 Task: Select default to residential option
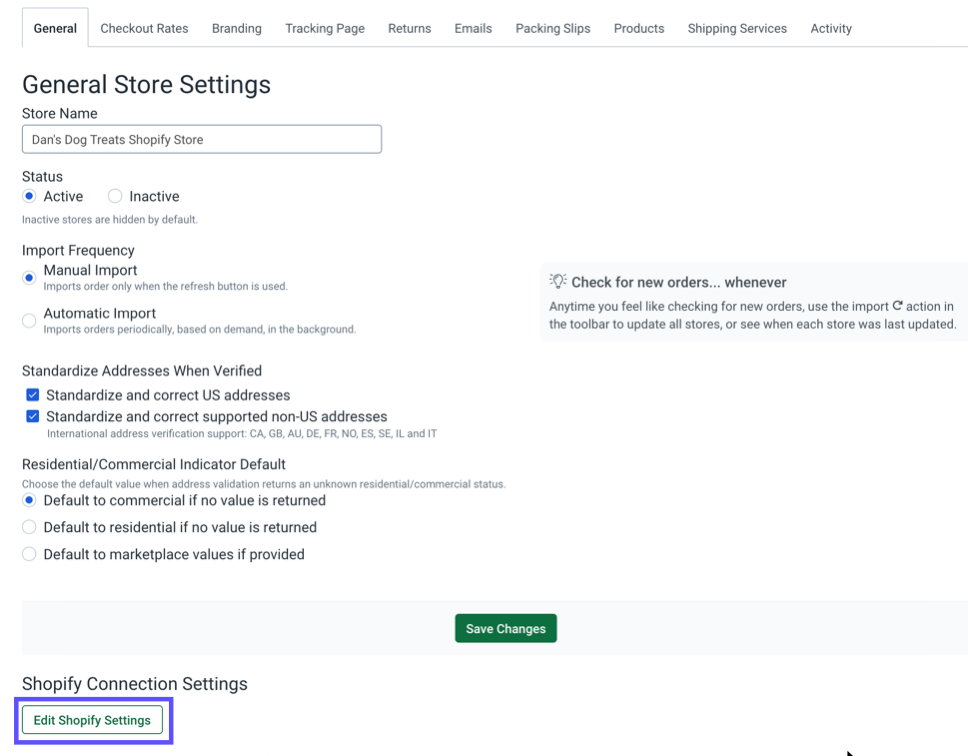29,525
